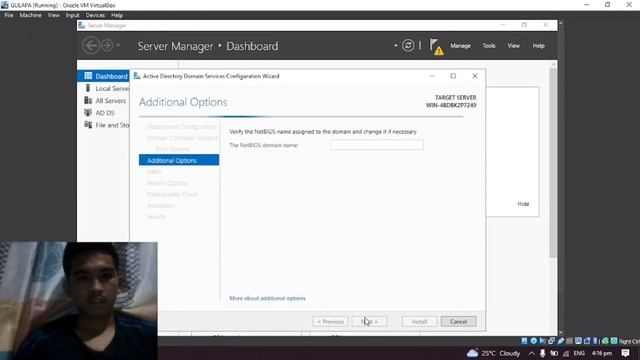Click the Server Manager forward arrow
This screenshot has height=360, width=640.
[x=107, y=45]
